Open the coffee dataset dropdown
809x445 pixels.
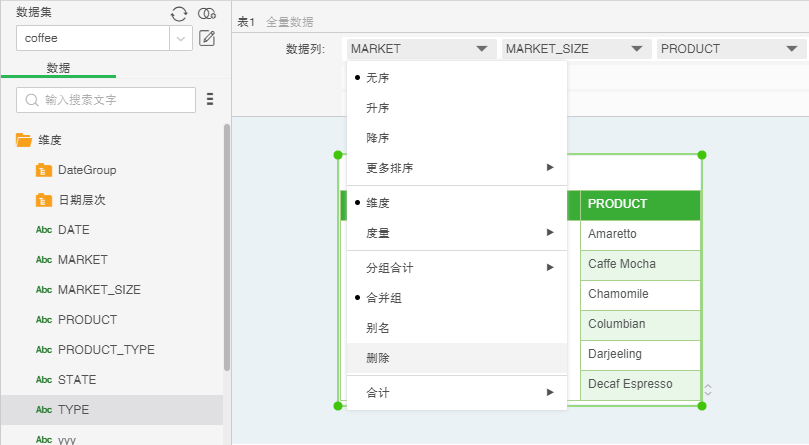pos(181,38)
